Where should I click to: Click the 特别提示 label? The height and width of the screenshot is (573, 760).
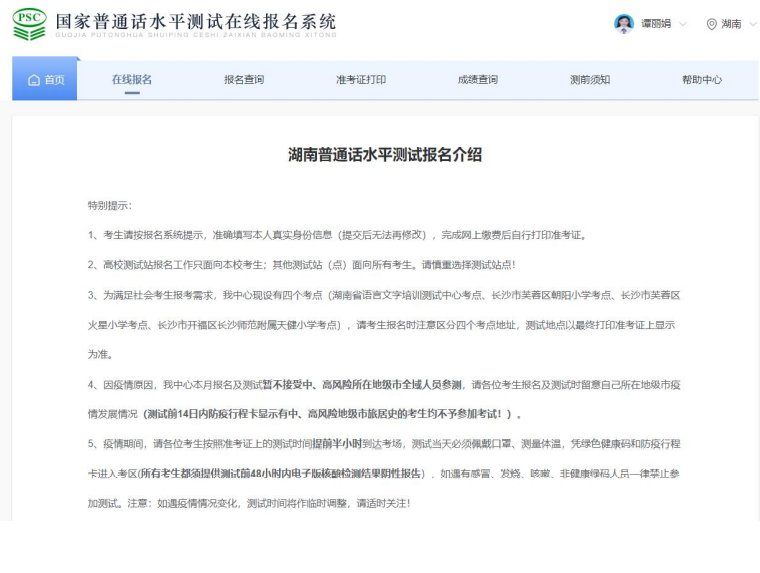[x=110, y=206]
